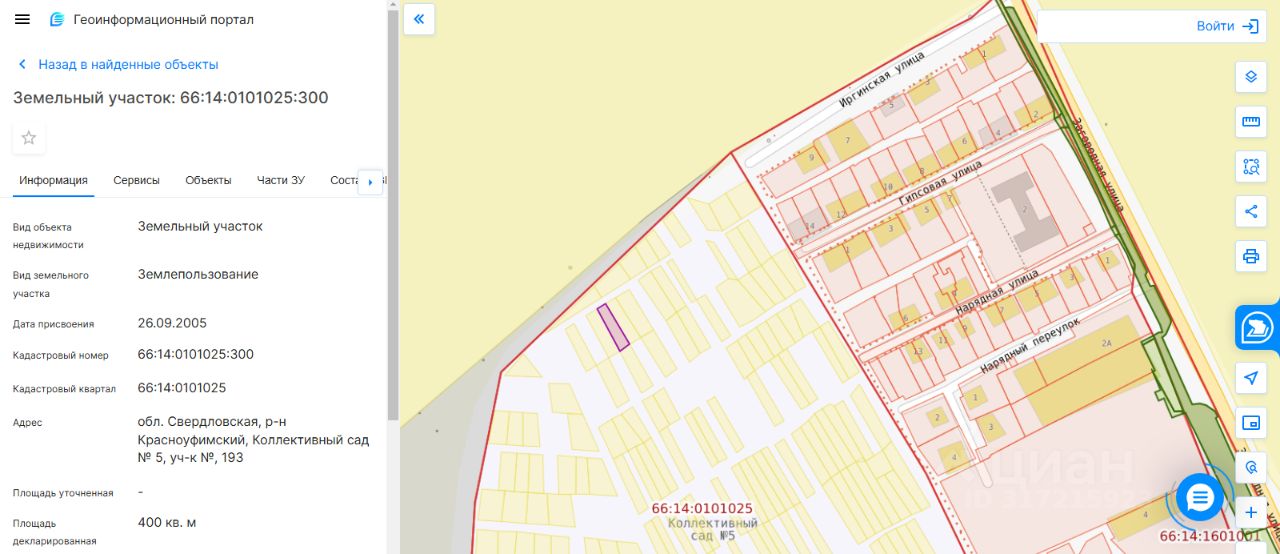Open the blue side assistant tab
This screenshot has width=1280, height=554.
point(1257,327)
